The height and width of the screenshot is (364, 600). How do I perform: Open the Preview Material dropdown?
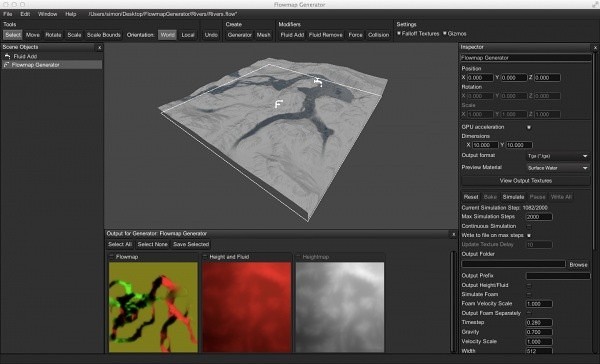point(558,168)
